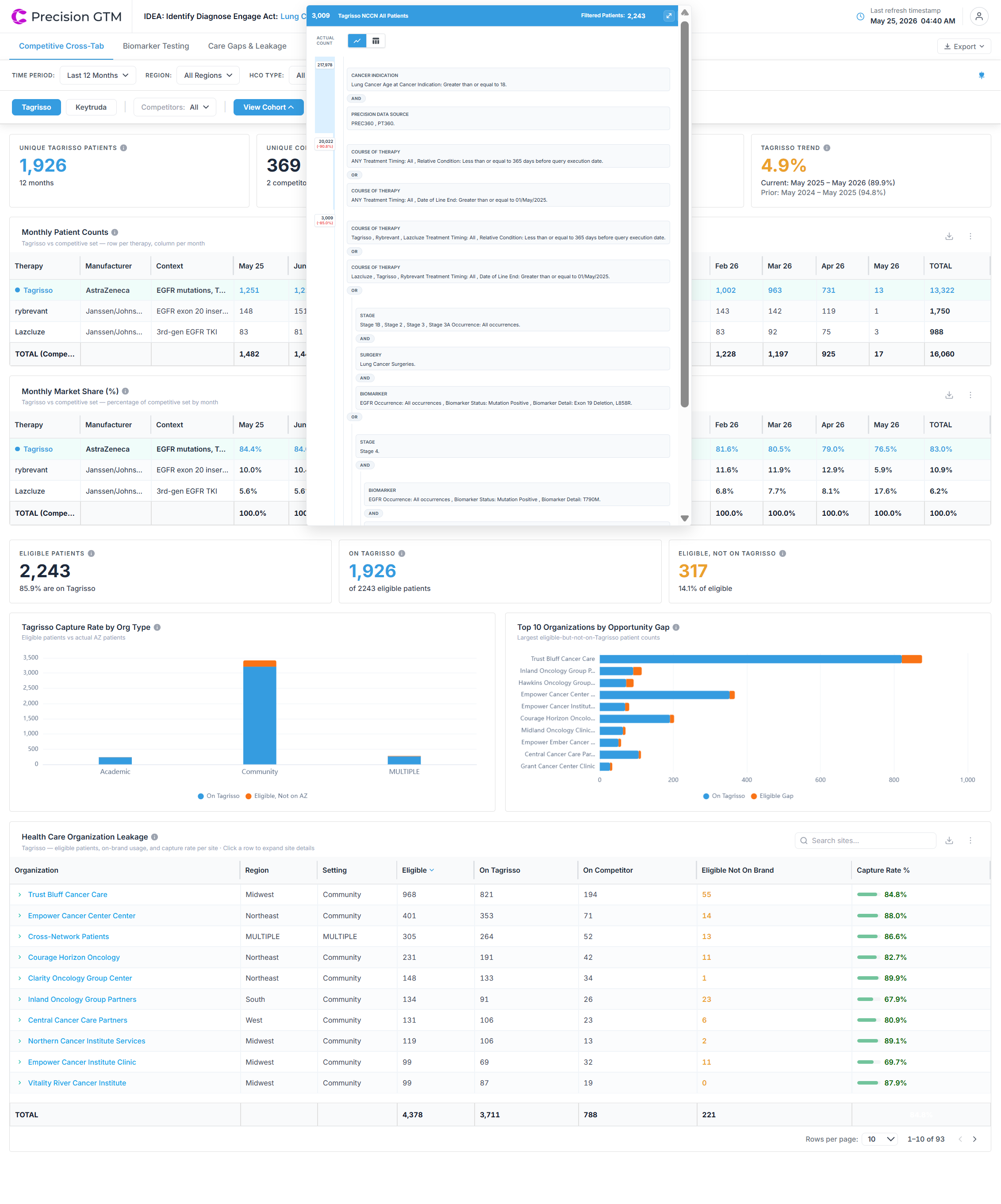Collapse the View Cohort button
Screen dimensions: 1001x1204
click(x=268, y=107)
